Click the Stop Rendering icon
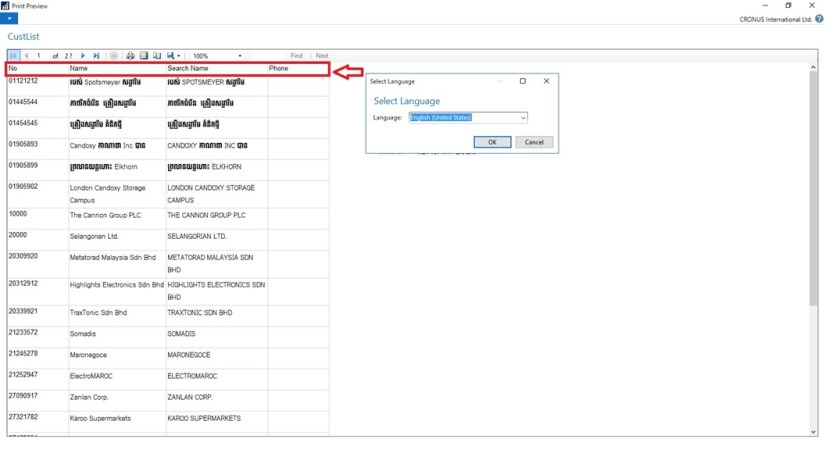Viewport: 825px width, 464px height. point(113,56)
